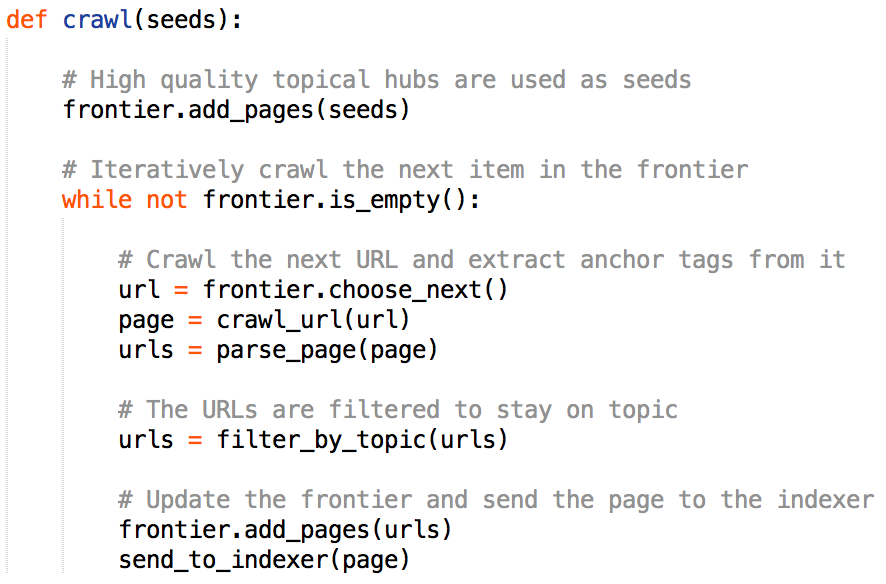Click the 'url' variable assigned from choose_next
The image size is (886, 584).
coord(139,290)
